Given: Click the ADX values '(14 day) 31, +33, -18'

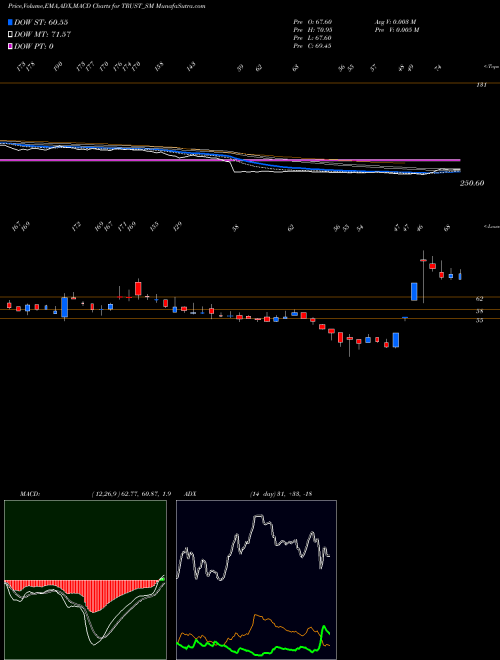Looking at the screenshot, I should pos(281,494).
